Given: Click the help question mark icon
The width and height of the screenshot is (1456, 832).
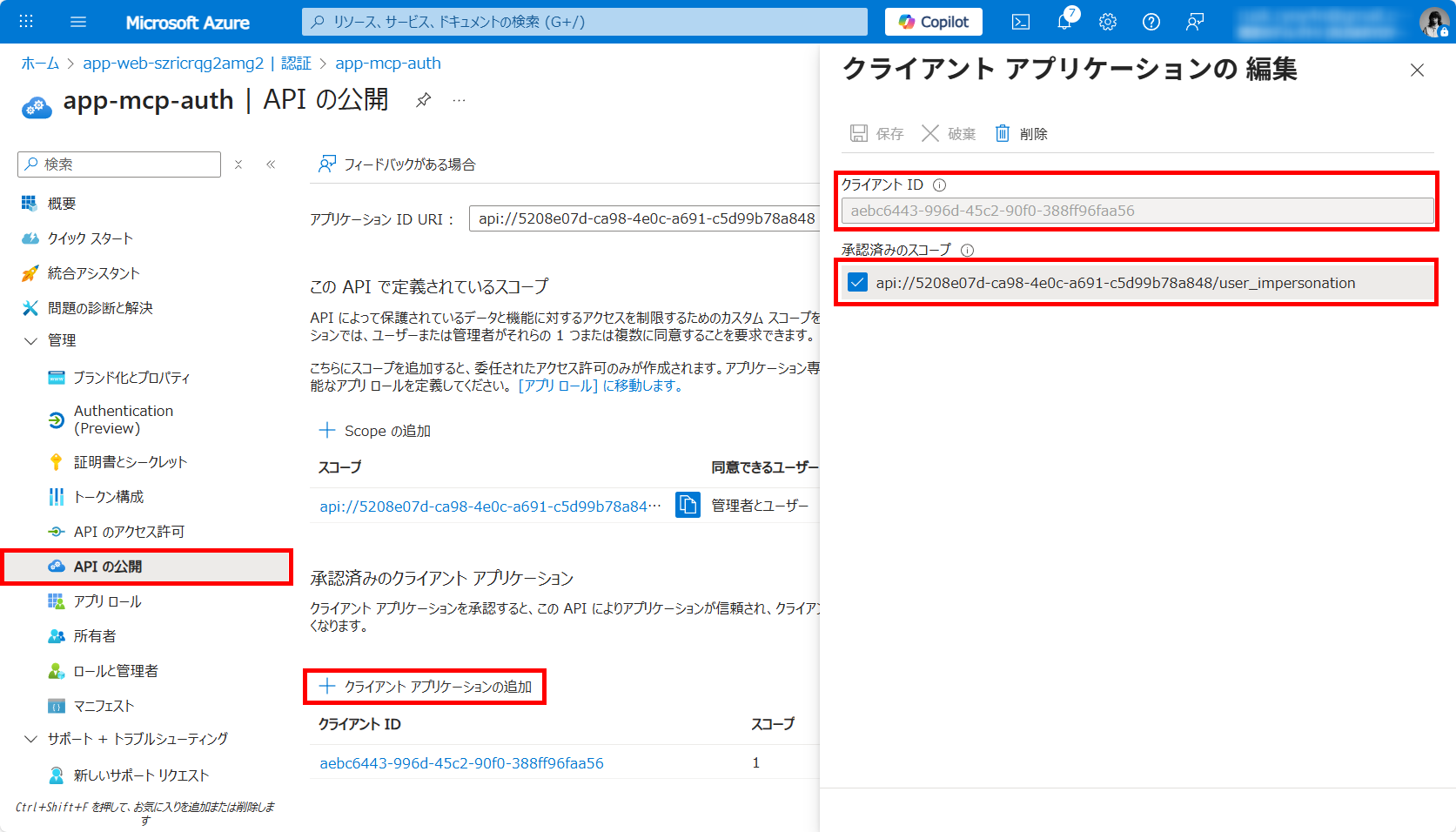Looking at the screenshot, I should [x=1151, y=22].
